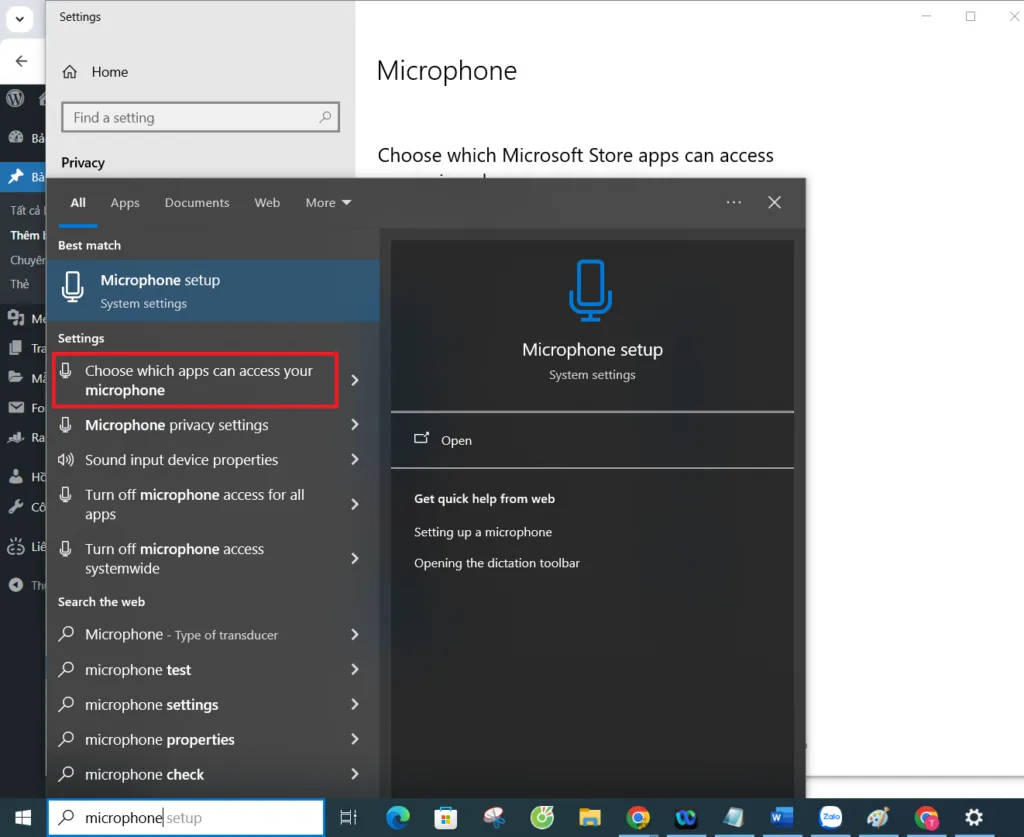
Task: Open the Setting up a microphone web link
Action: (483, 531)
